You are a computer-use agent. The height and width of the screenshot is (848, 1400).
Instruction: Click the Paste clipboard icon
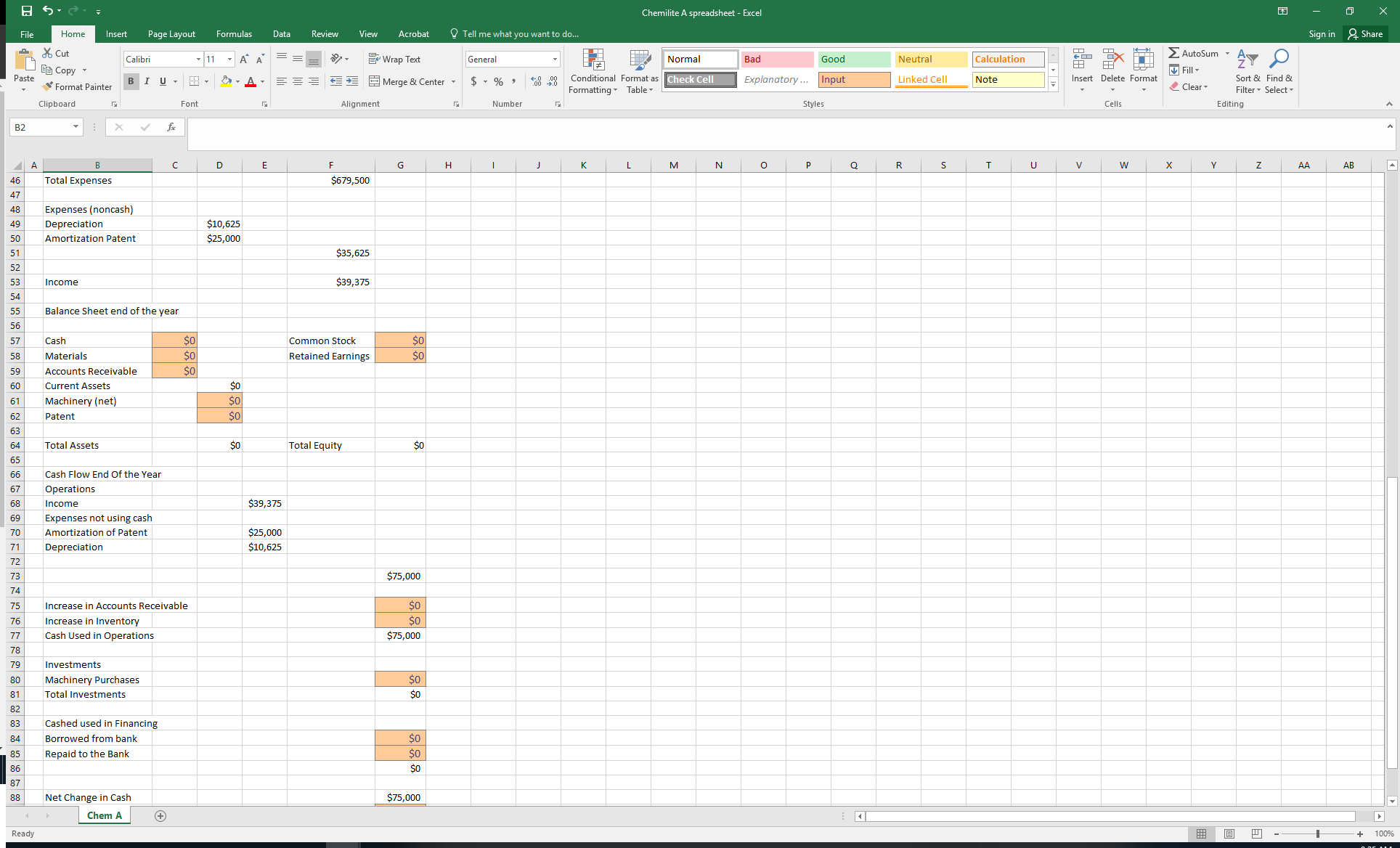(24, 61)
